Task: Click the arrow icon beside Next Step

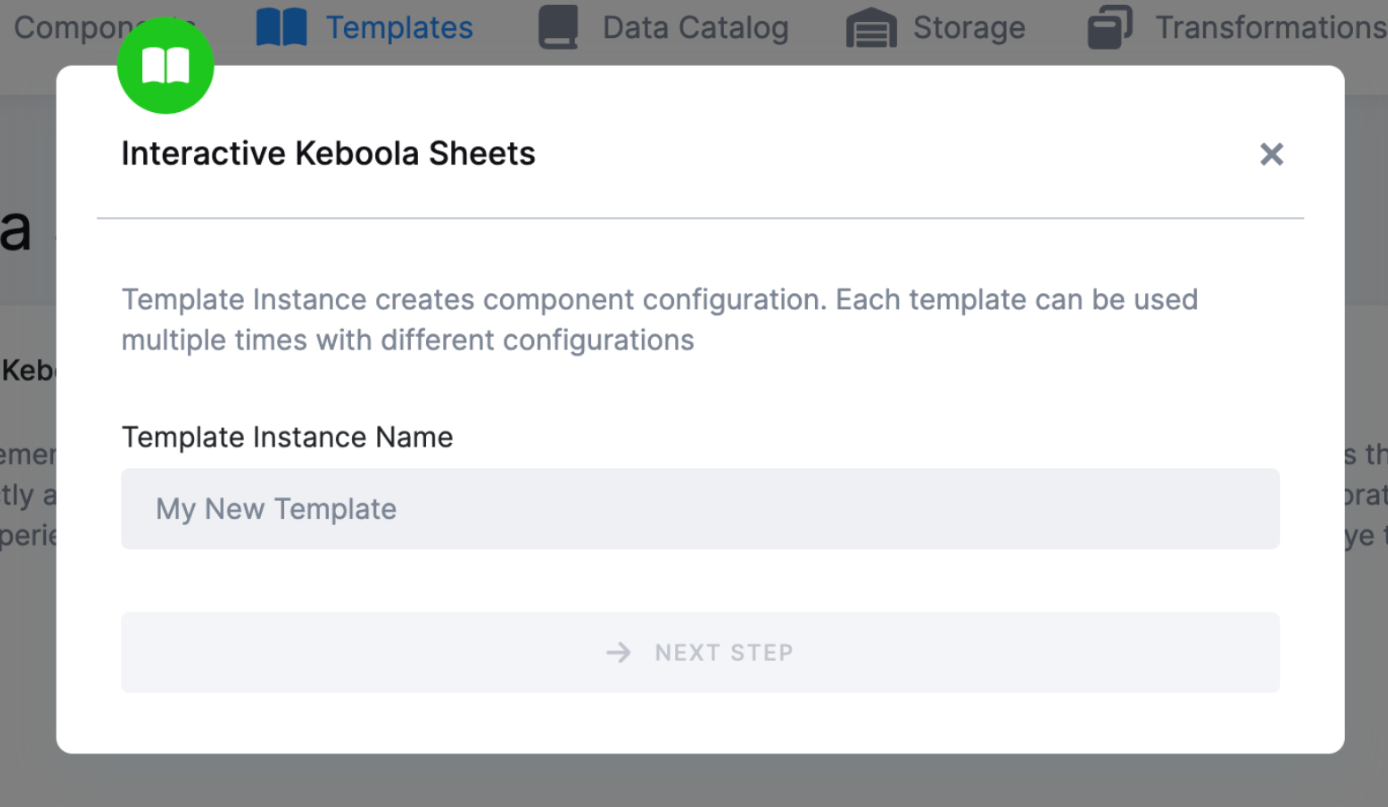Action: (x=619, y=653)
